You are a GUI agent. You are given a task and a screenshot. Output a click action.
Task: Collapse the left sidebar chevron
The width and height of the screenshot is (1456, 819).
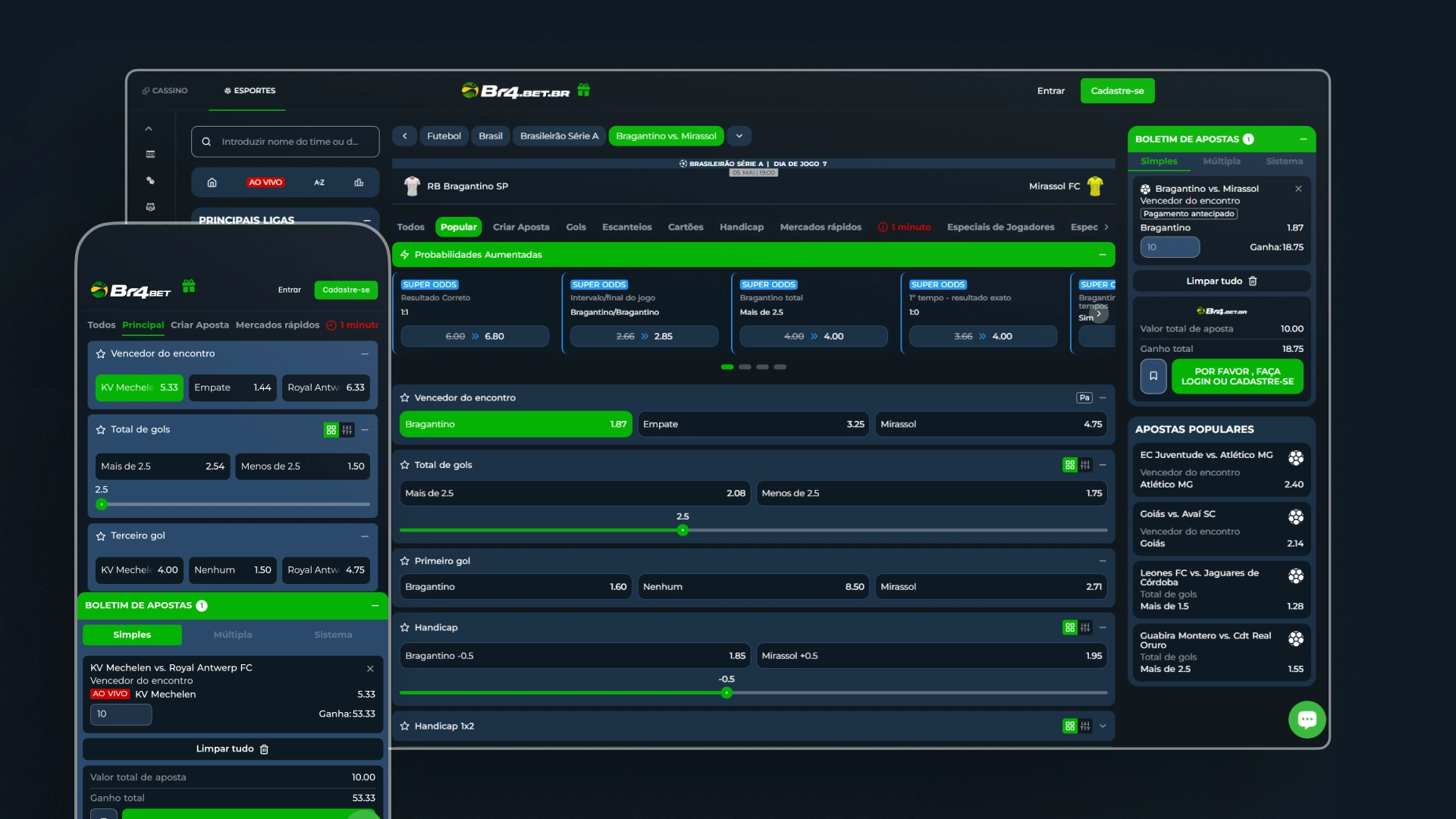tap(149, 129)
